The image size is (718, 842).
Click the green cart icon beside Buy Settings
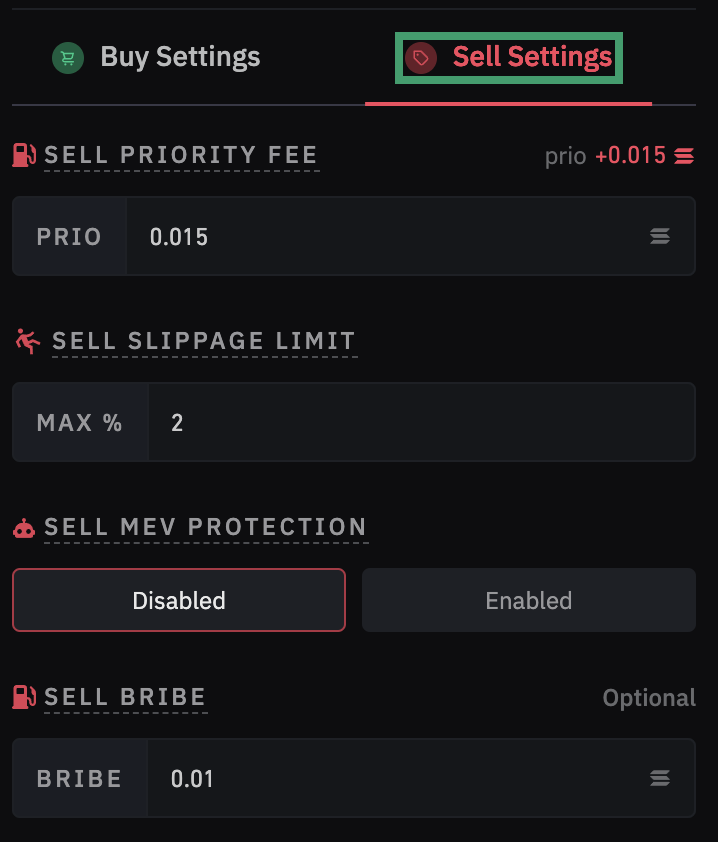pos(68,58)
